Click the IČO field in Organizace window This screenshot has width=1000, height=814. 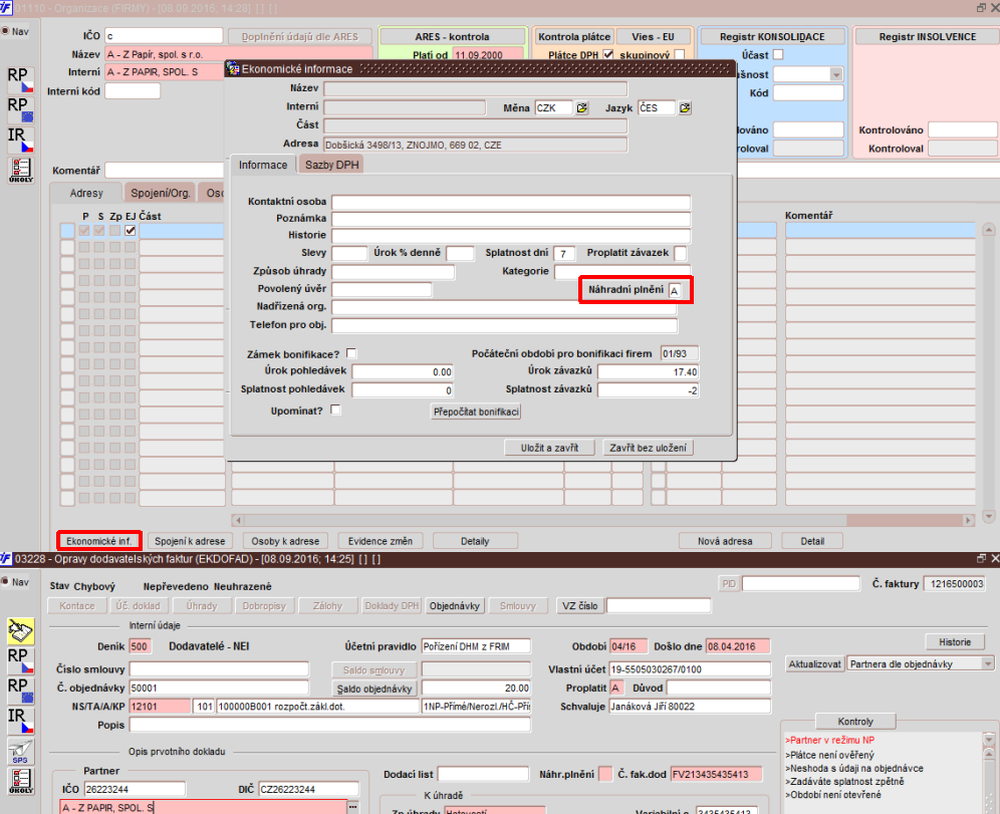[x=164, y=36]
